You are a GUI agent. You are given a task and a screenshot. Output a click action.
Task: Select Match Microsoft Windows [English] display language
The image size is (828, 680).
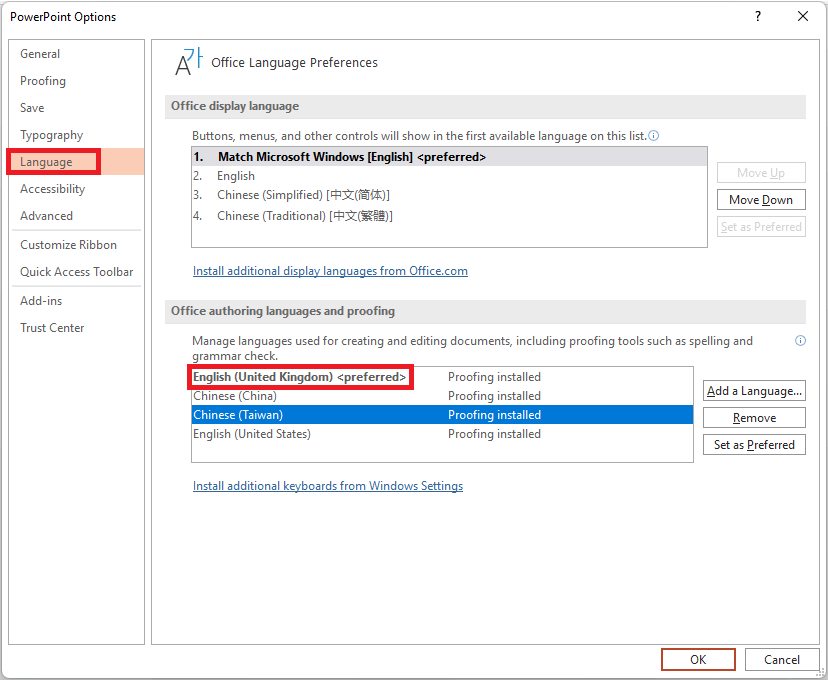point(449,157)
